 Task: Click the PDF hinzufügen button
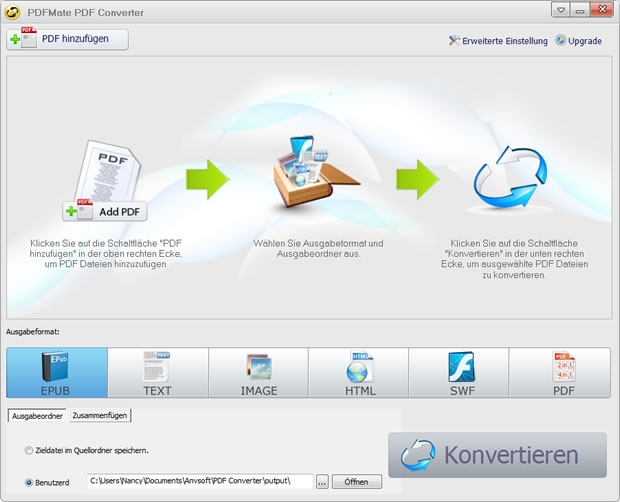68,40
